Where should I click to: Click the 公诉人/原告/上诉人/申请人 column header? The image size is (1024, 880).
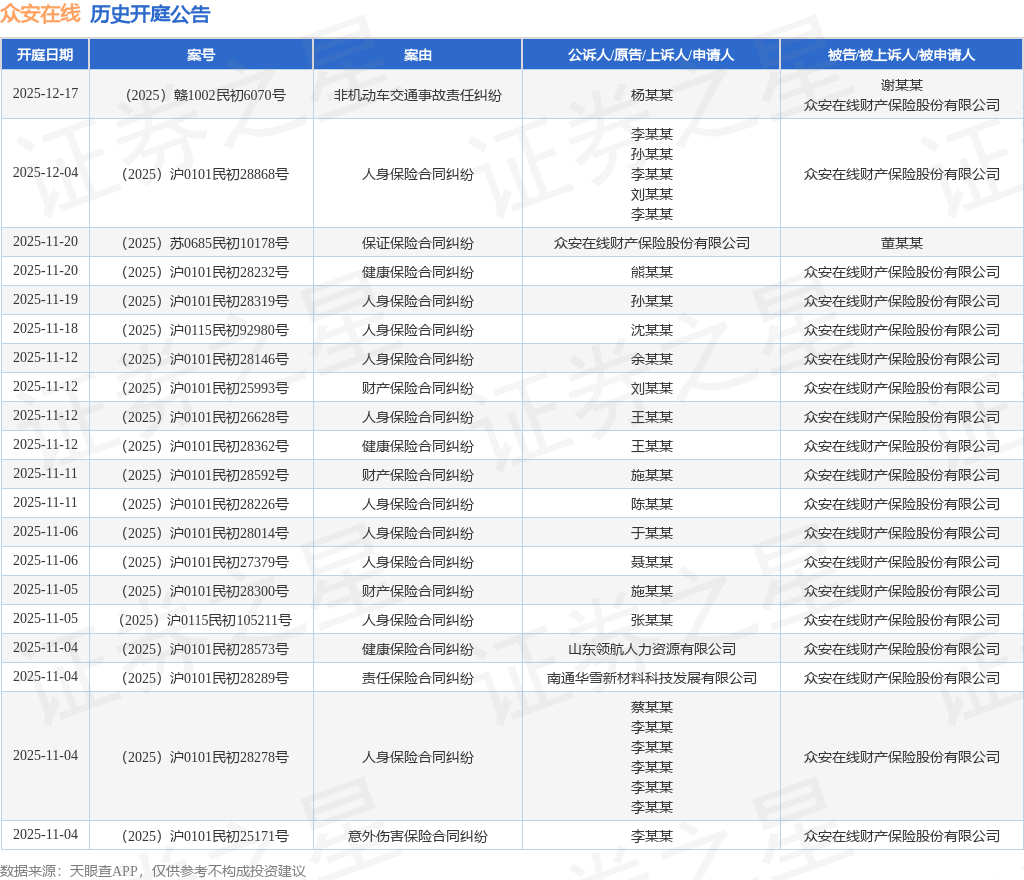651,55
